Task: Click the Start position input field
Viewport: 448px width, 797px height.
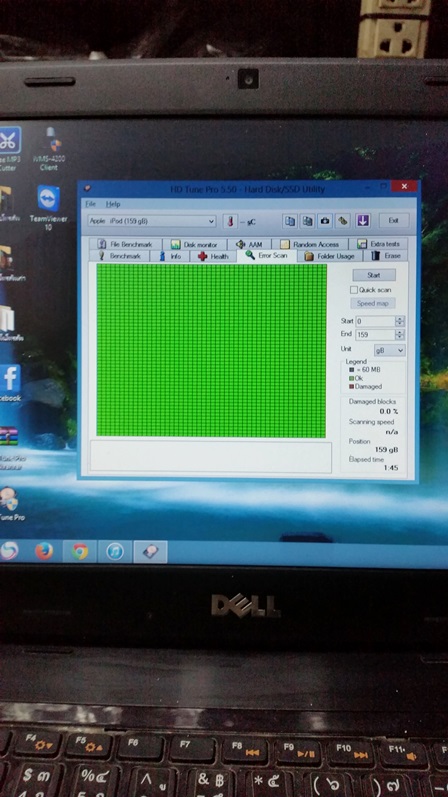Action: (376, 321)
